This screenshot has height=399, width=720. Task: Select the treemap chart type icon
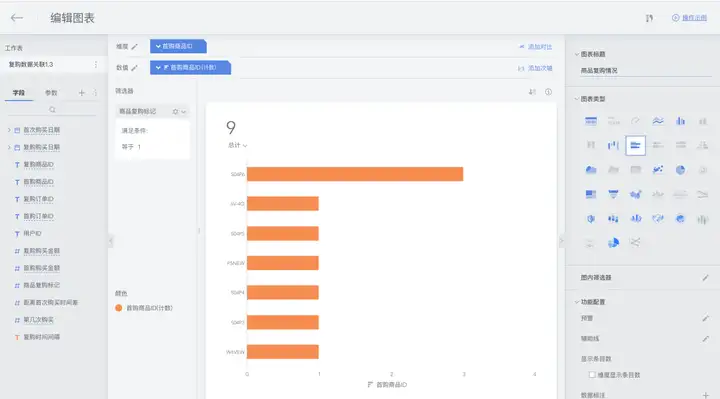pos(591,194)
